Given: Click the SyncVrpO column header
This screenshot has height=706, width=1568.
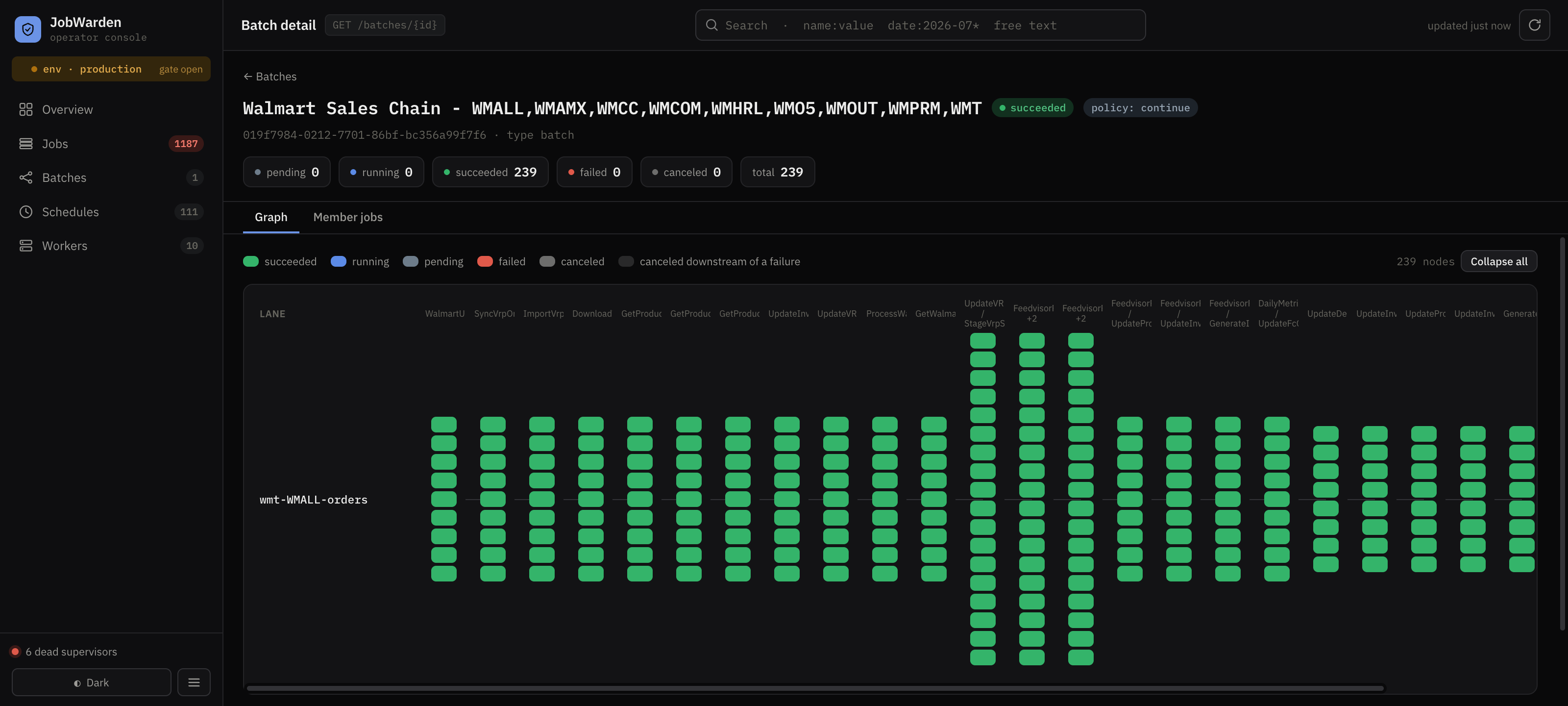Looking at the screenshot, I should [493, 314].
